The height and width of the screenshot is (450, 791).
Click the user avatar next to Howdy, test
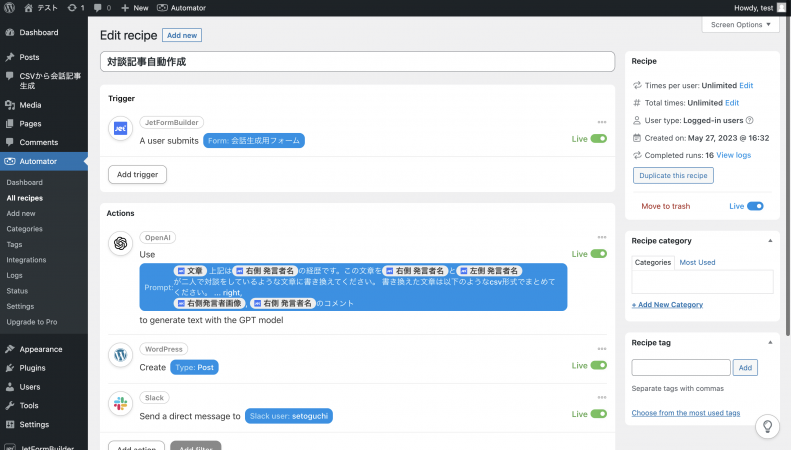pyautogui.click(x=781, y=8)
